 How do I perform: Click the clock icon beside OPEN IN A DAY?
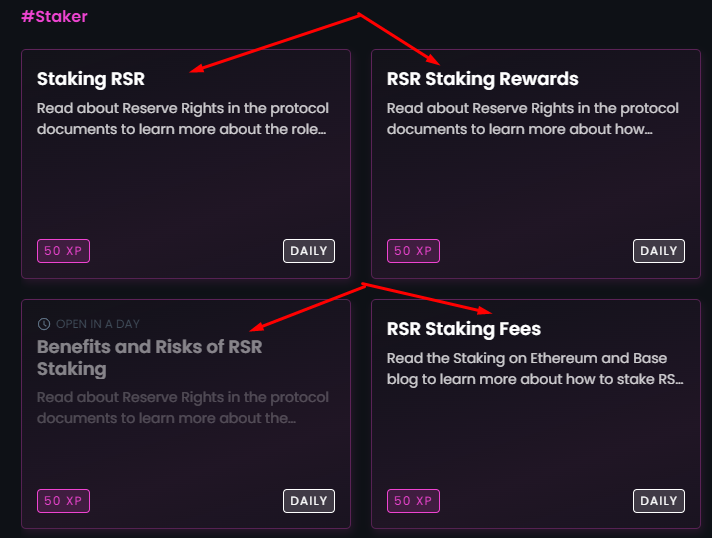point(44,324)
